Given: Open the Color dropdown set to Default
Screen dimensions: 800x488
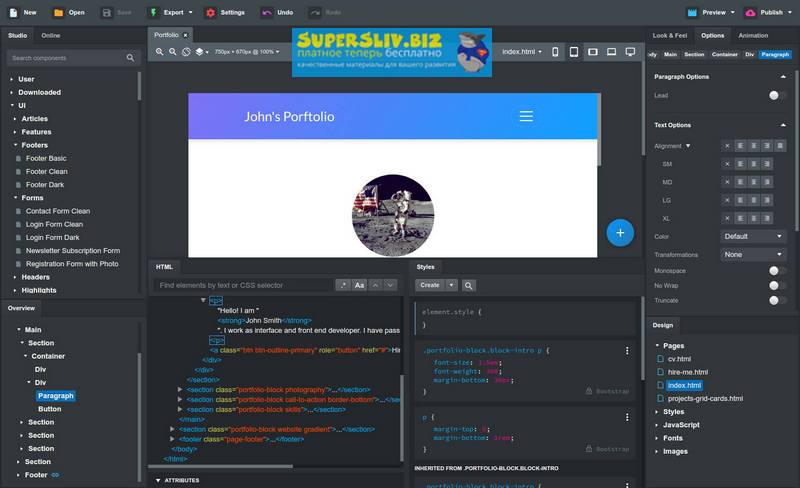Looking at the screenshot, I should [753, 236].
